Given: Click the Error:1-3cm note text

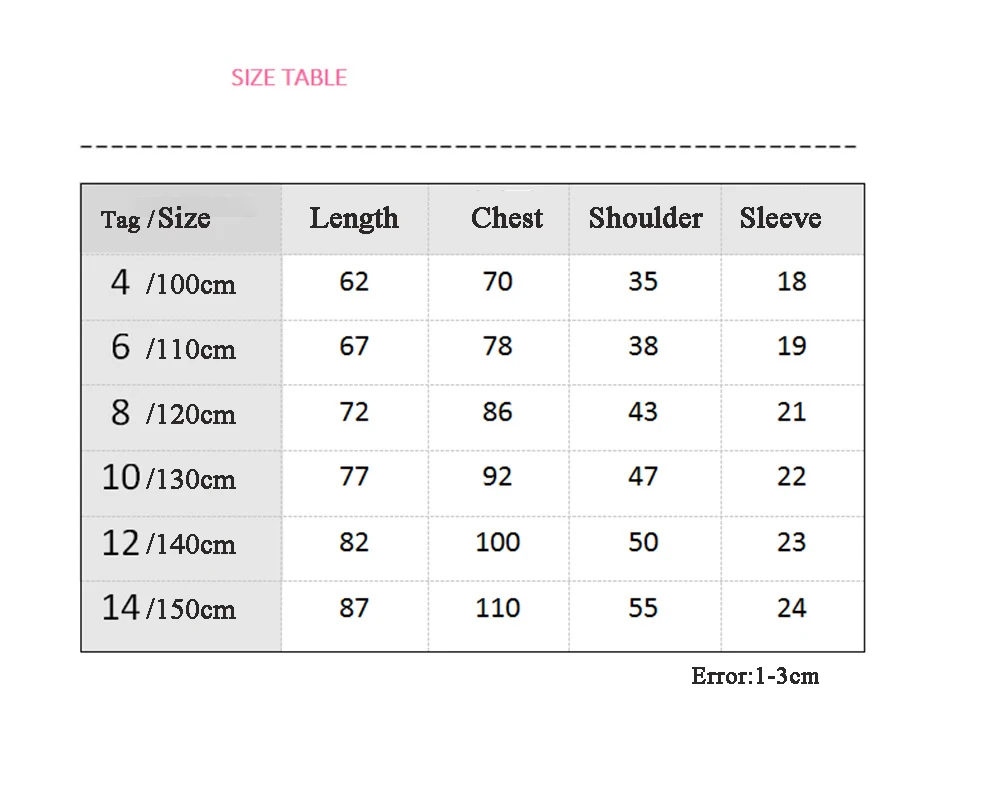Looking at the screenshot, I should 755,676.
